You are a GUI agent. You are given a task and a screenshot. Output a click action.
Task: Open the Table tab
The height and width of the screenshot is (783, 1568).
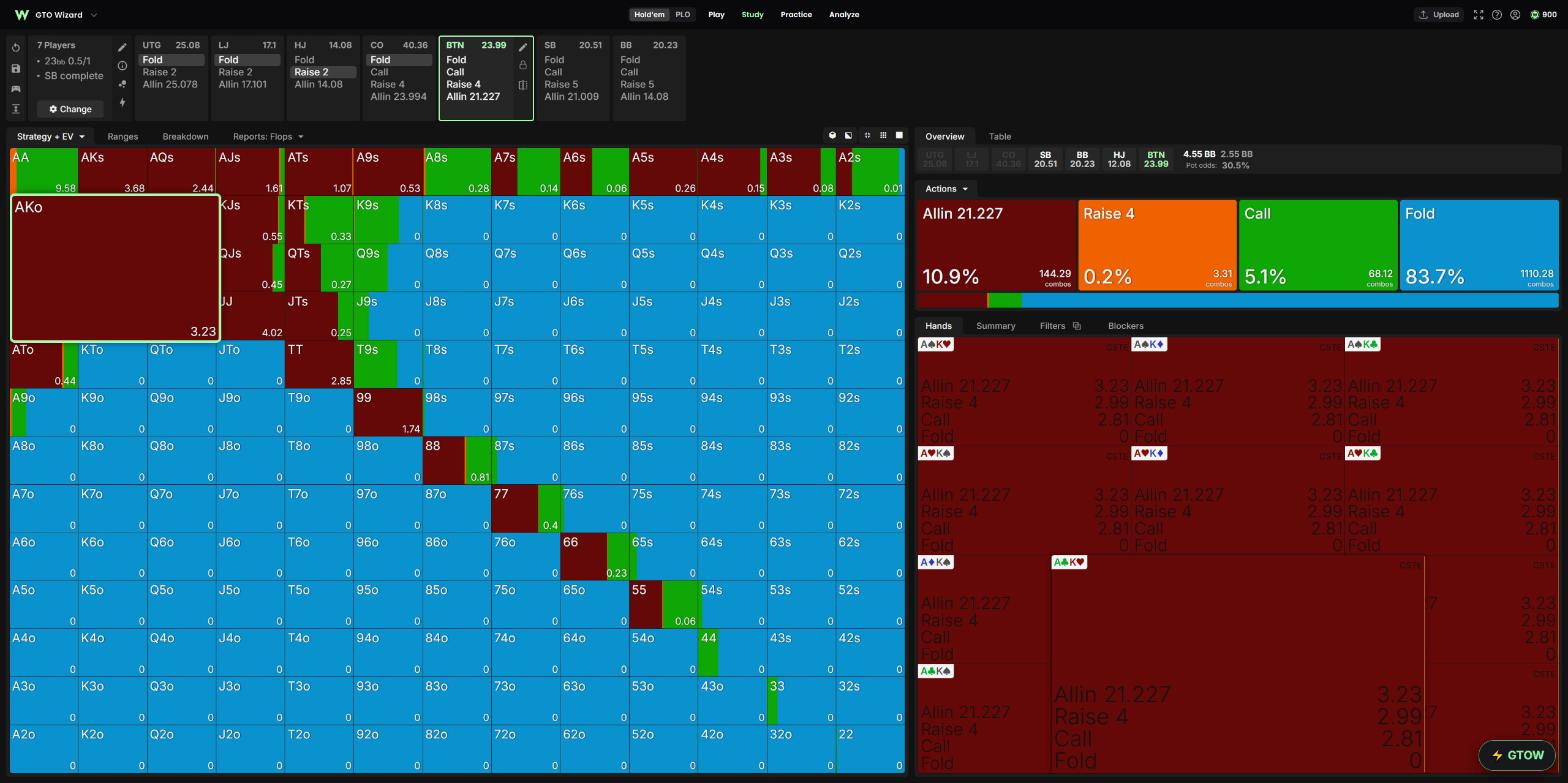[x=1000, y=136]
